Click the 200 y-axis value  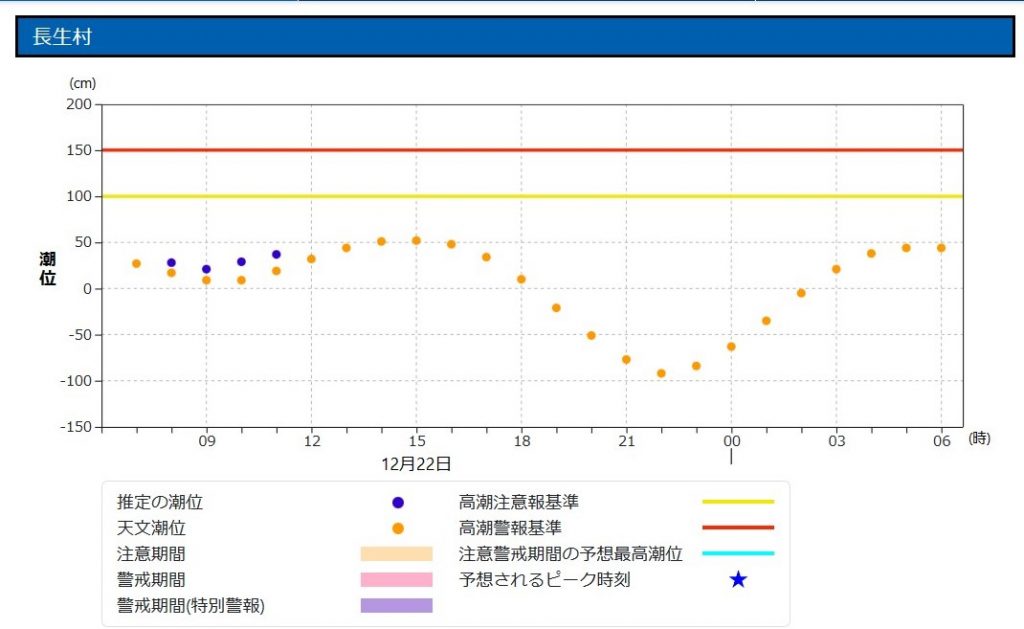click(x=79, y=105)
